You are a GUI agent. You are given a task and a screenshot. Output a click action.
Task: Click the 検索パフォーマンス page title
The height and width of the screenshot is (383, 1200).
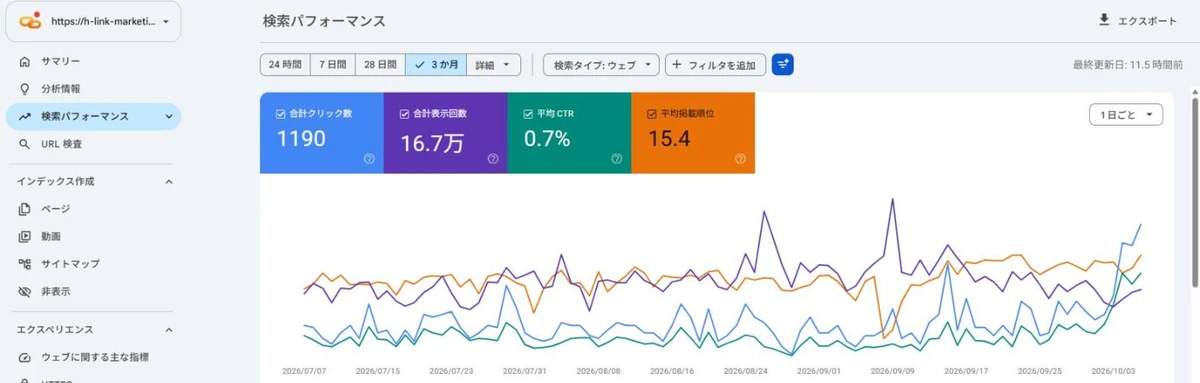(324, 21)
